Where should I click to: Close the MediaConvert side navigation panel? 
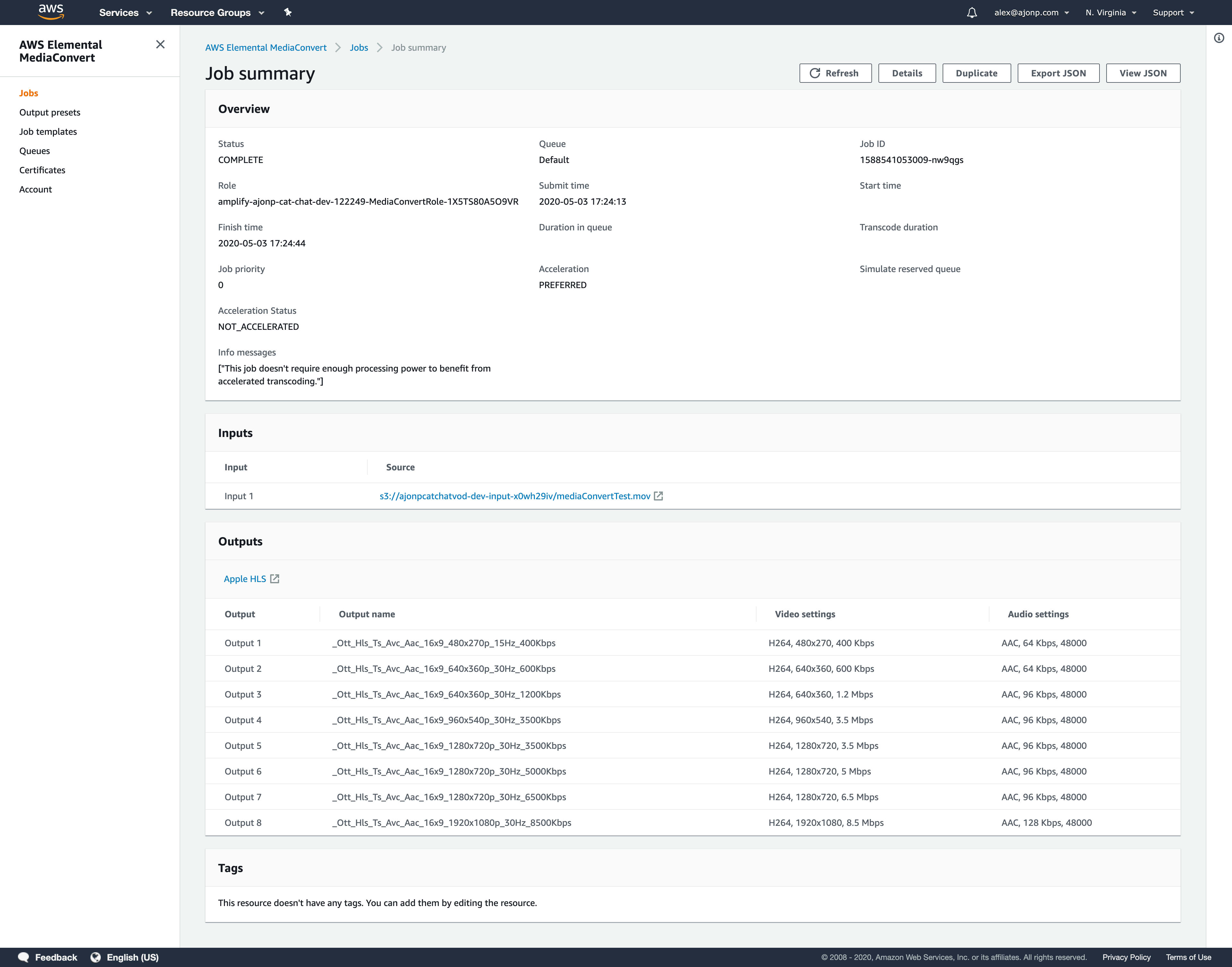(x=160, y=44)
